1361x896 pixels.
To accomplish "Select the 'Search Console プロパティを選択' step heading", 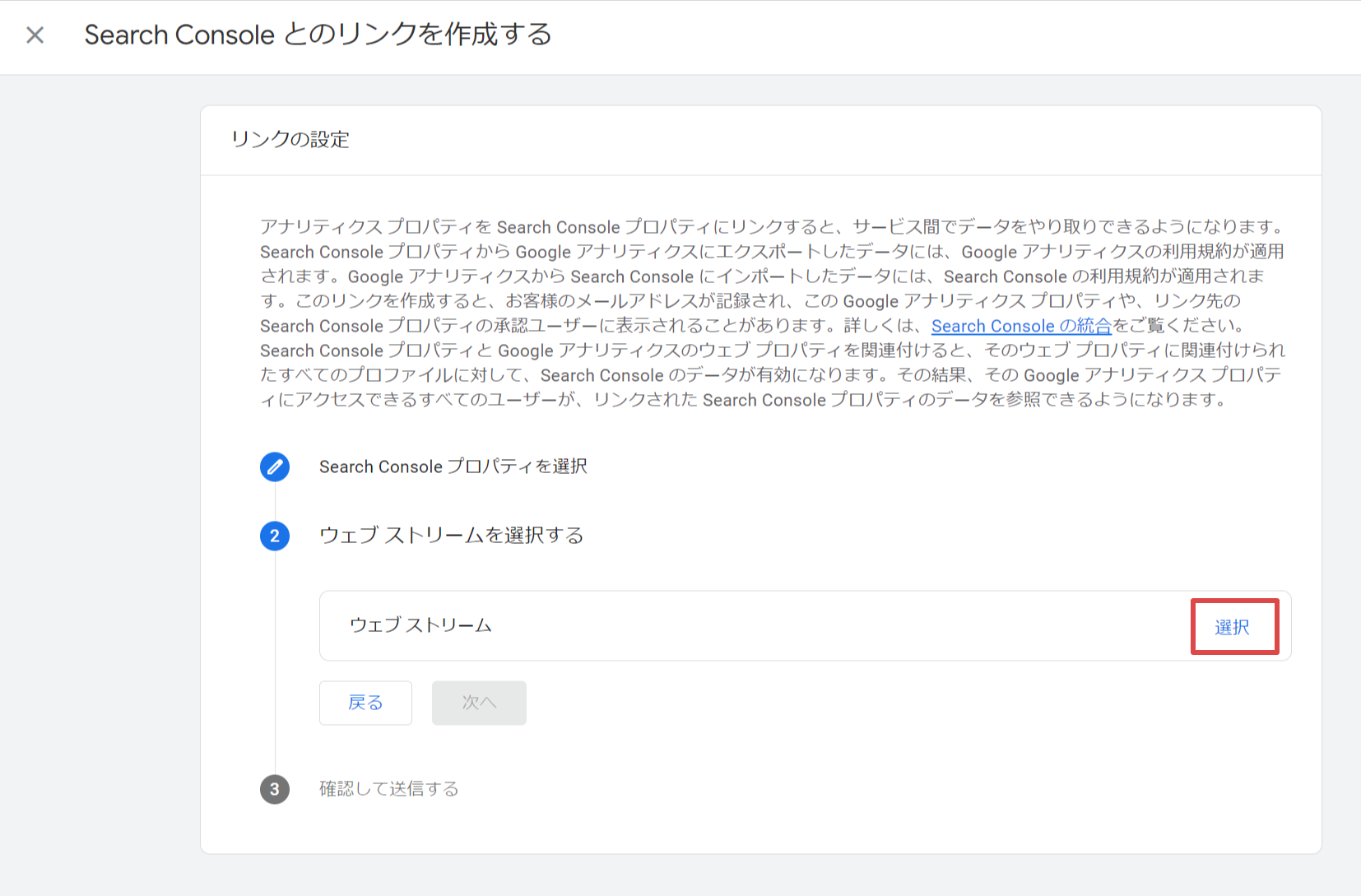I will 453,467.
